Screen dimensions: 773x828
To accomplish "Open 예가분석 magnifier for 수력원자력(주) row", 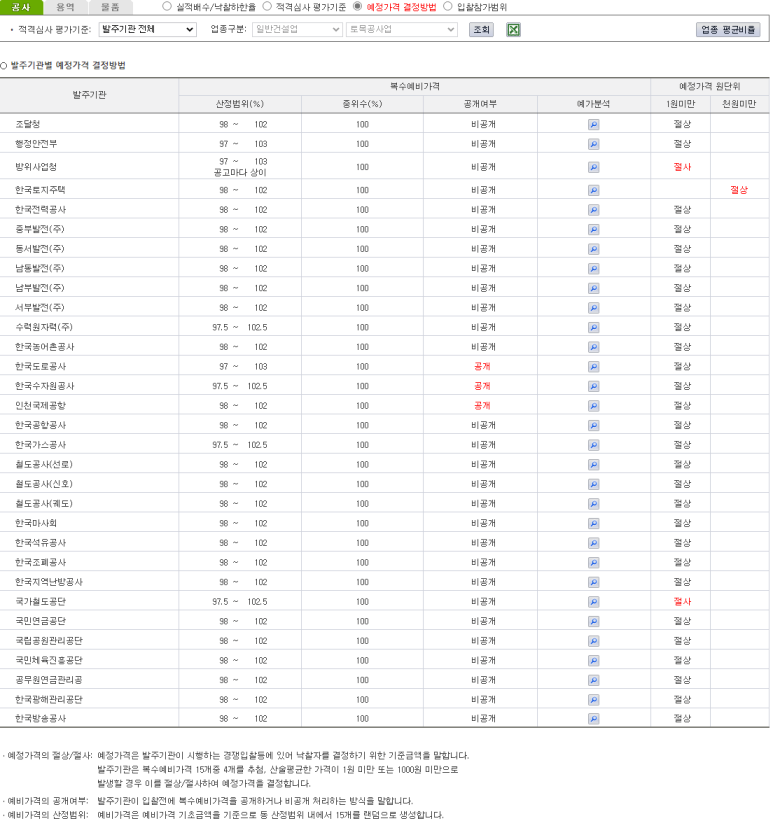I will [593, 327].
